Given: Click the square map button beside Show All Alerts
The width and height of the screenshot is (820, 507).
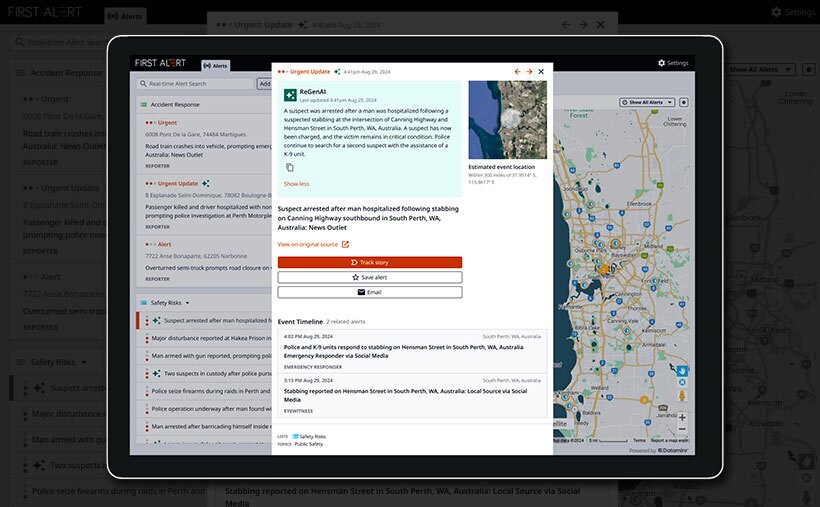Looking at the screenshot, I should click(x=684, y=103).
